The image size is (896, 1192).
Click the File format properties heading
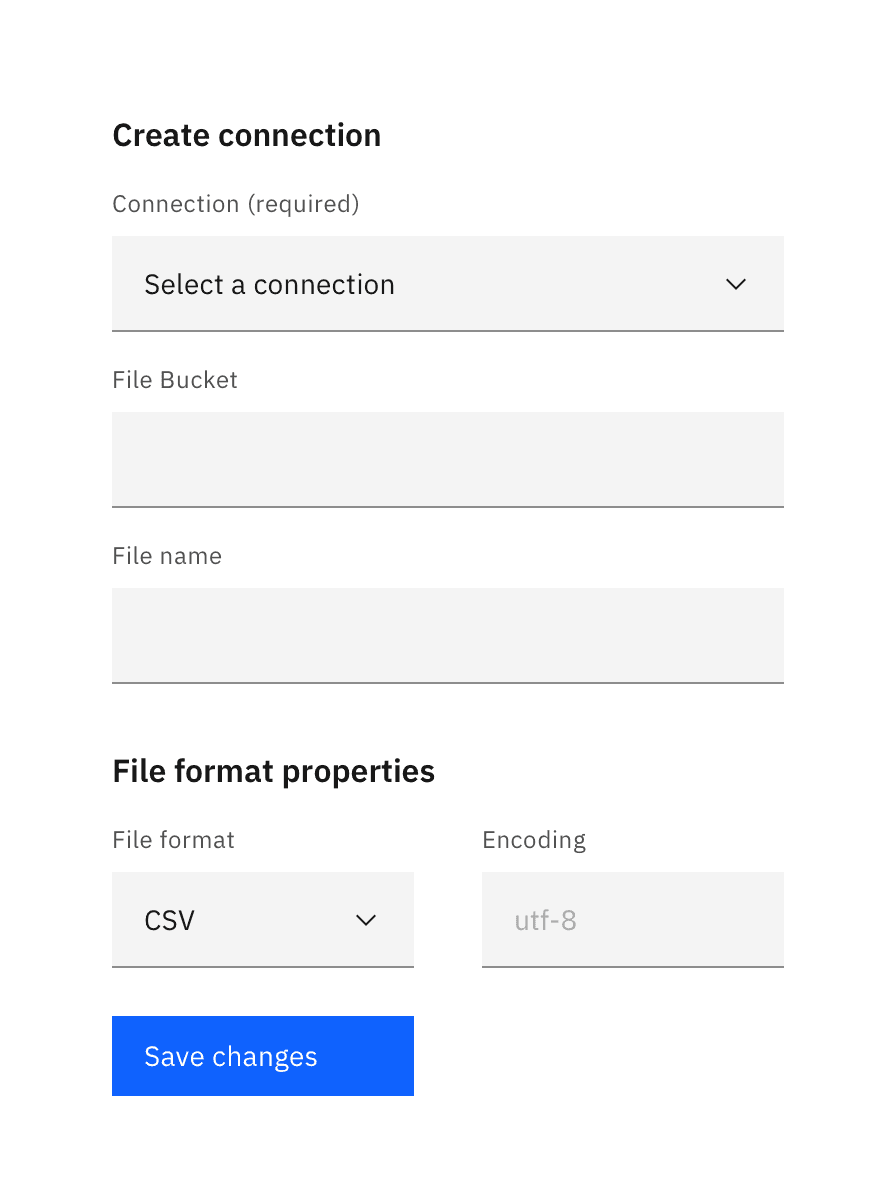coord(273,771)
